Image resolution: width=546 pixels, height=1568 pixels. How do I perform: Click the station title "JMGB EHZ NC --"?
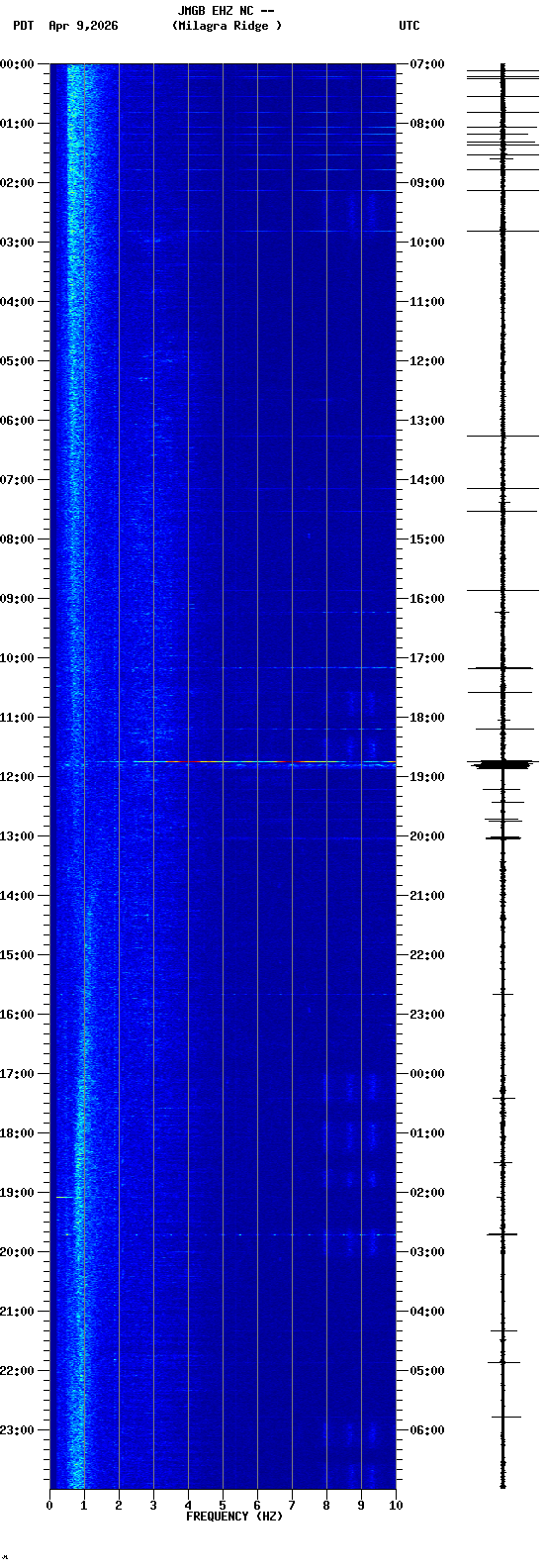coord(226,11)
